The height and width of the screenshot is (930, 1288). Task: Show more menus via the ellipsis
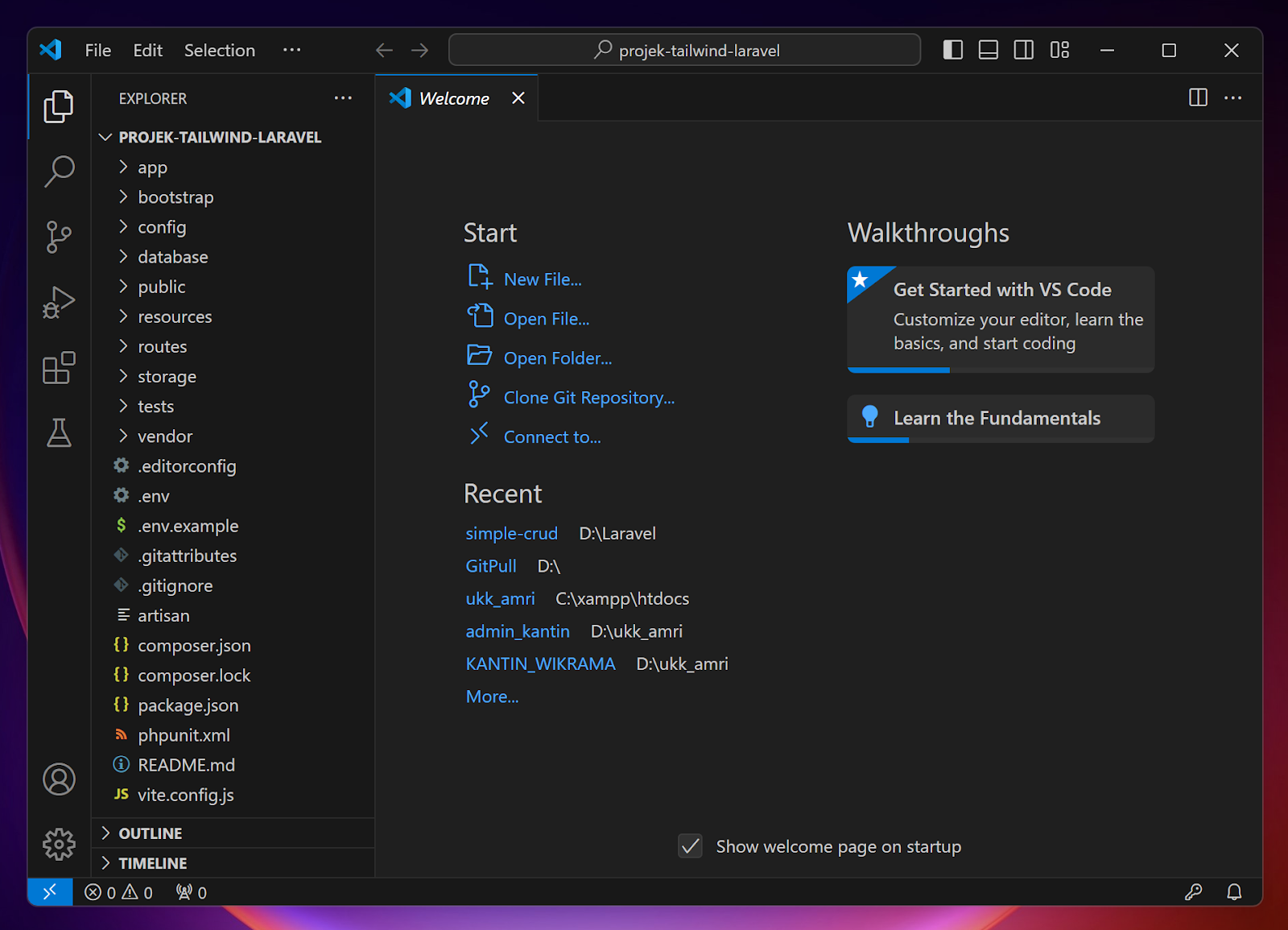291,50
